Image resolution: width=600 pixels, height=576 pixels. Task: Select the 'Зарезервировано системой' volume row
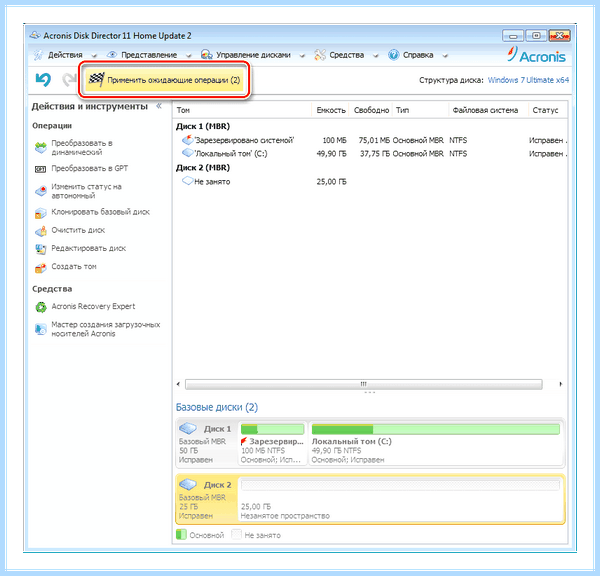pyautogui.click(x=370, y=140)
